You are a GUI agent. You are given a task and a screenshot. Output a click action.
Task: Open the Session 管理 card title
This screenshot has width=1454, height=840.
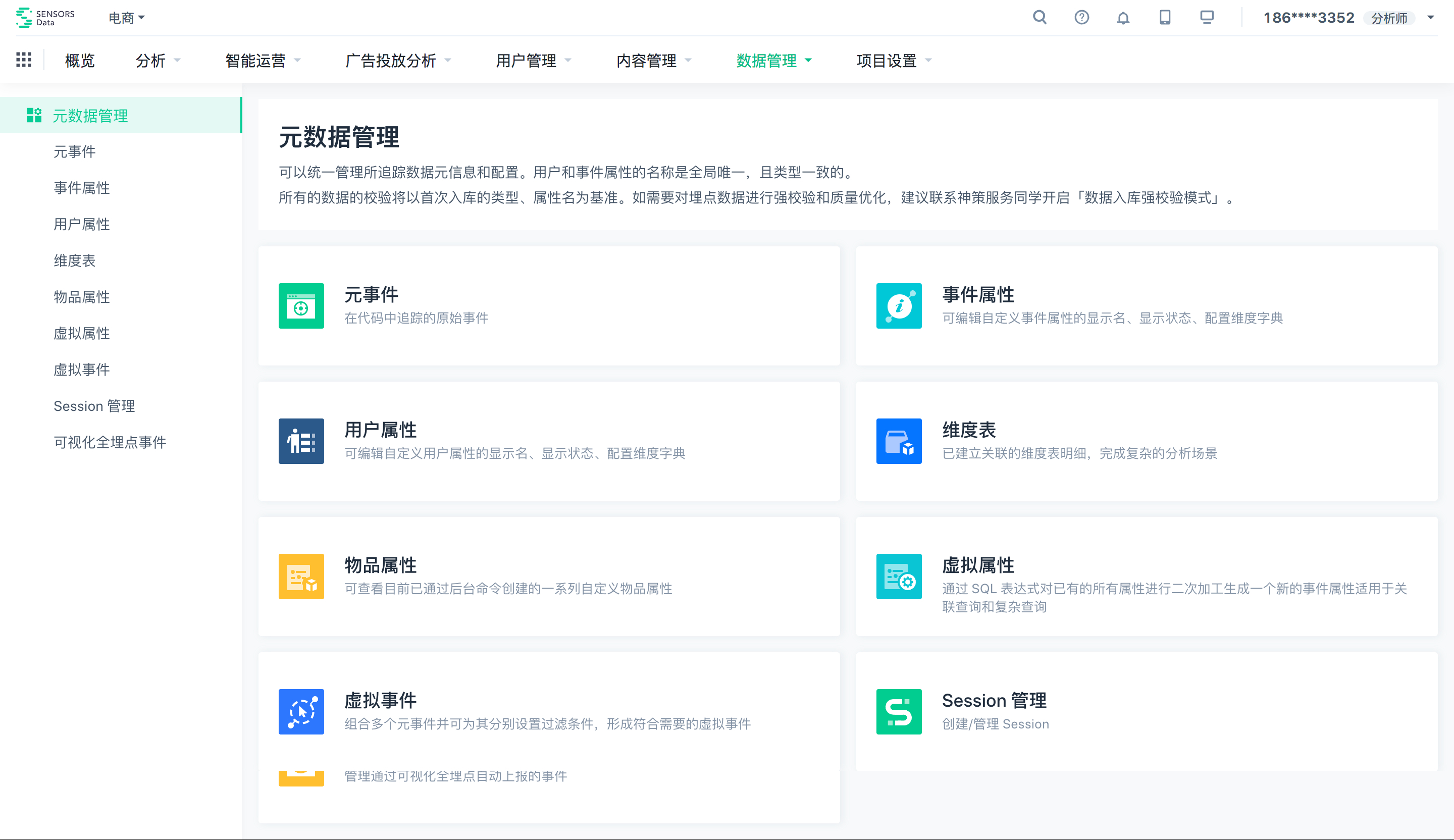coord(994,700)
